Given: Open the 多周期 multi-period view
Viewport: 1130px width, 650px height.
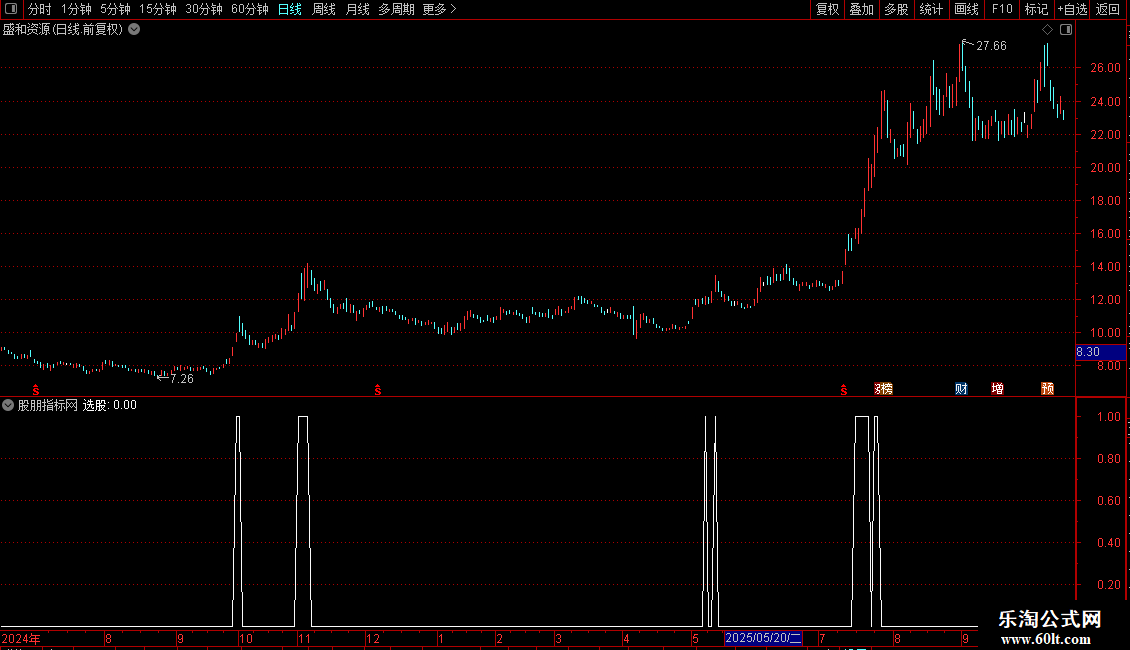Looking at the screenshot, I should click(x=396, y=9).
